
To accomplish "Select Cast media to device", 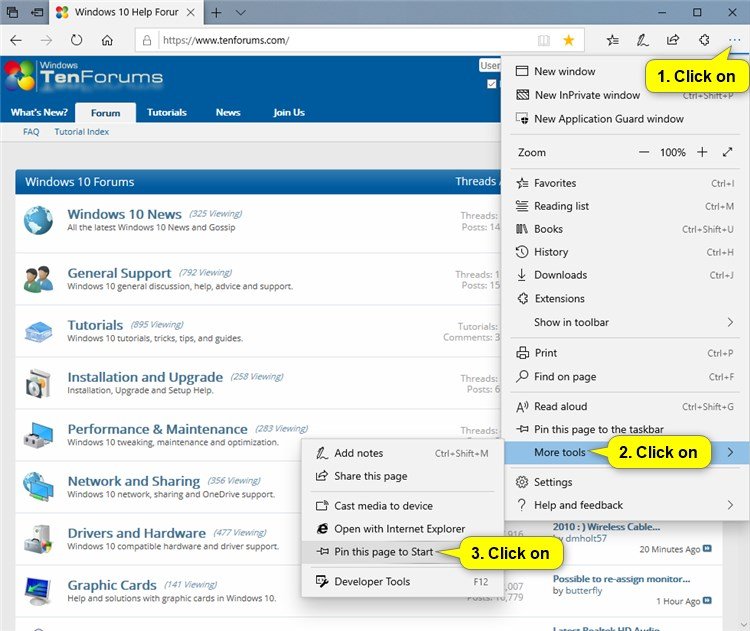I will 402,506.
